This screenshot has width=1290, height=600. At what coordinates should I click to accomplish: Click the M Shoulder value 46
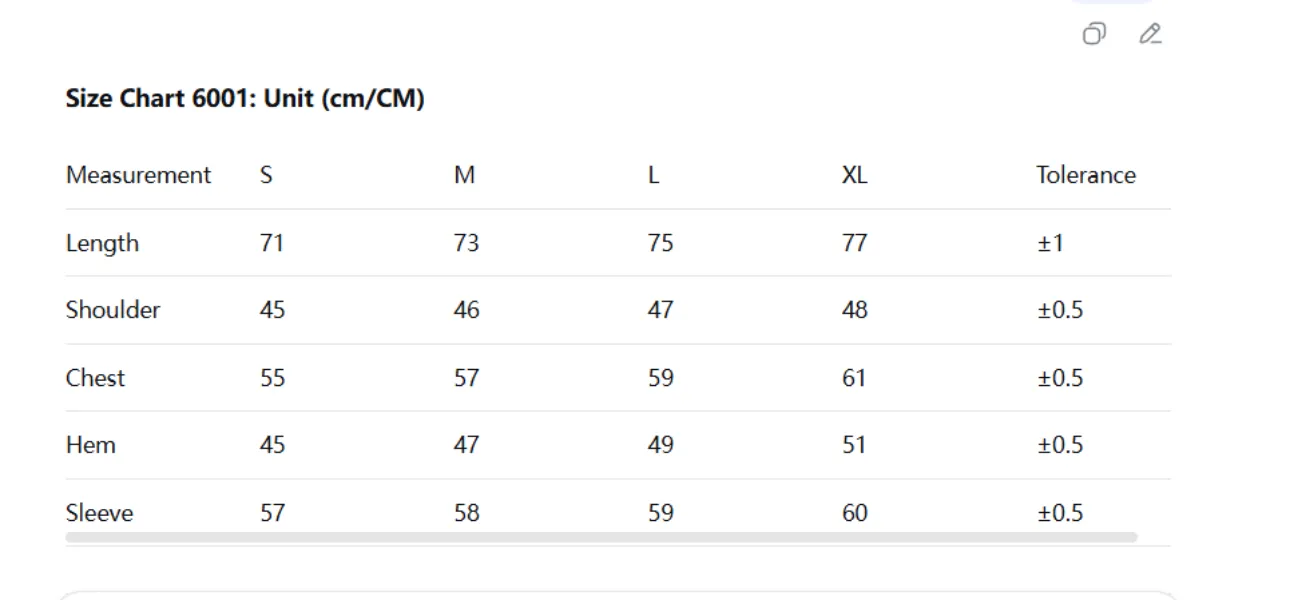[x=466, y=310]
